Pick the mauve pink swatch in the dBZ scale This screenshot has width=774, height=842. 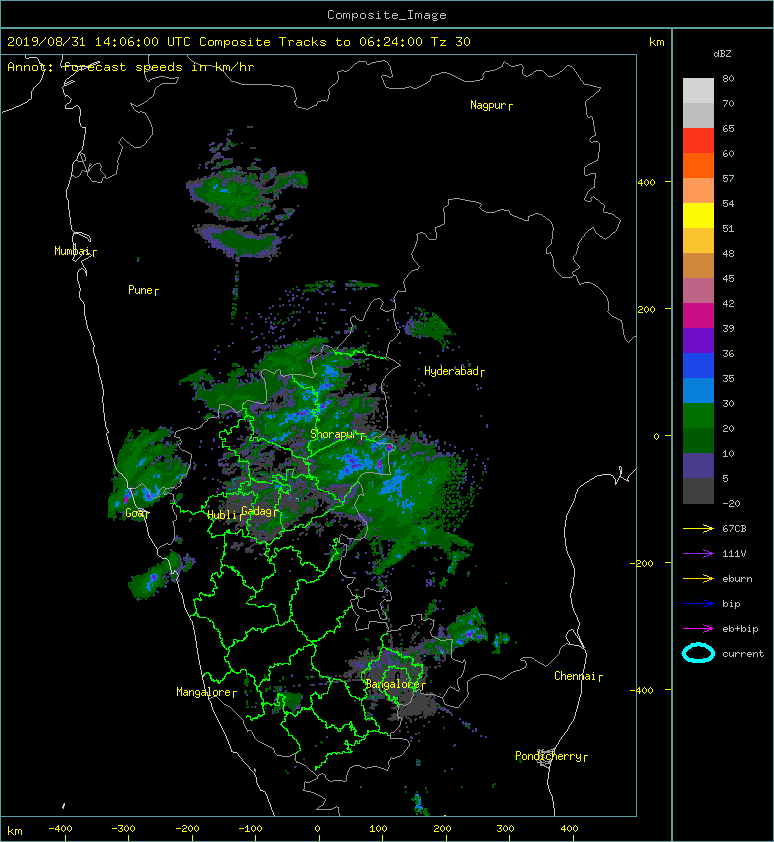[698, 291]
